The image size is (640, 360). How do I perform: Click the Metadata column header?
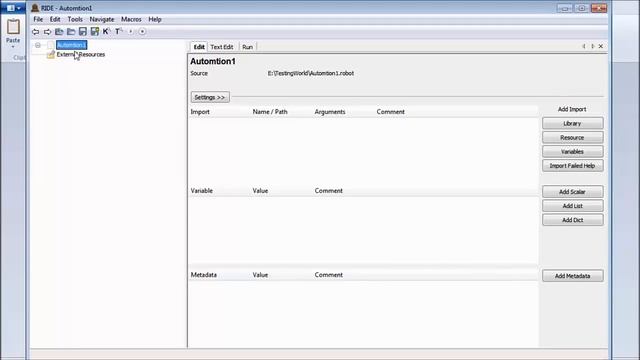(x=204, y=275)
